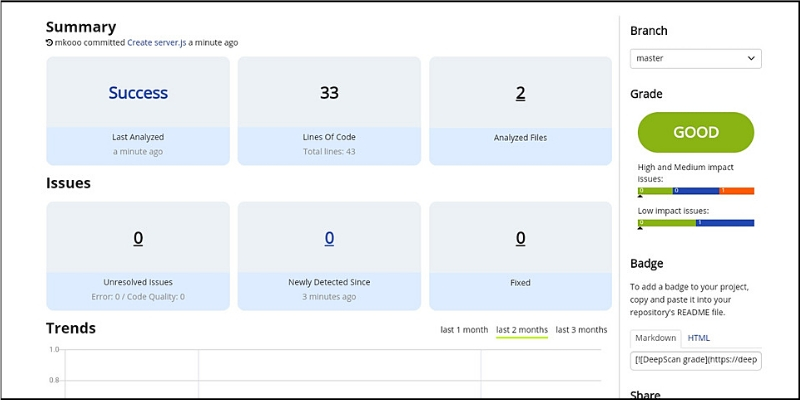Click the DeepScan grade badge code field
The image size is (800, 400).
pos(695,361)
